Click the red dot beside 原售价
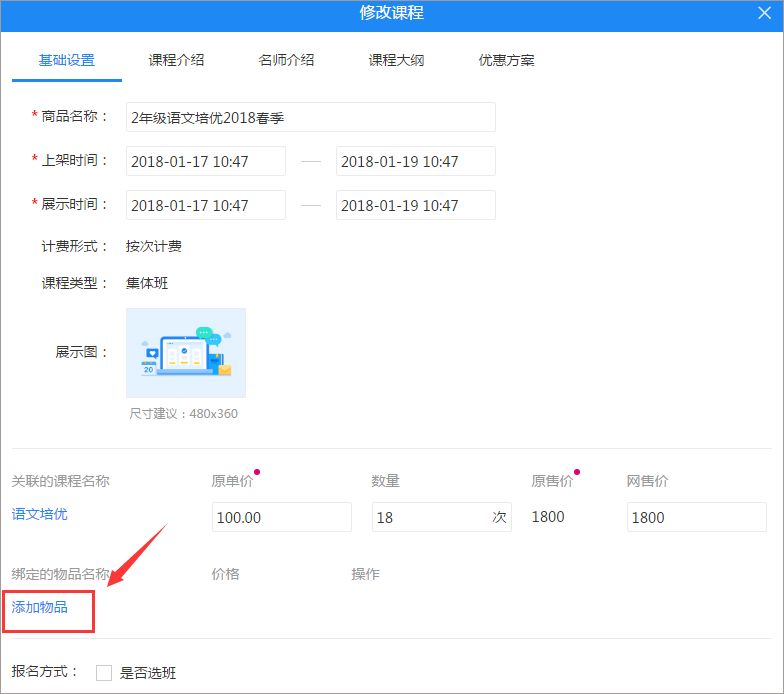Screen dimensions: 784x694 point(577,471)
